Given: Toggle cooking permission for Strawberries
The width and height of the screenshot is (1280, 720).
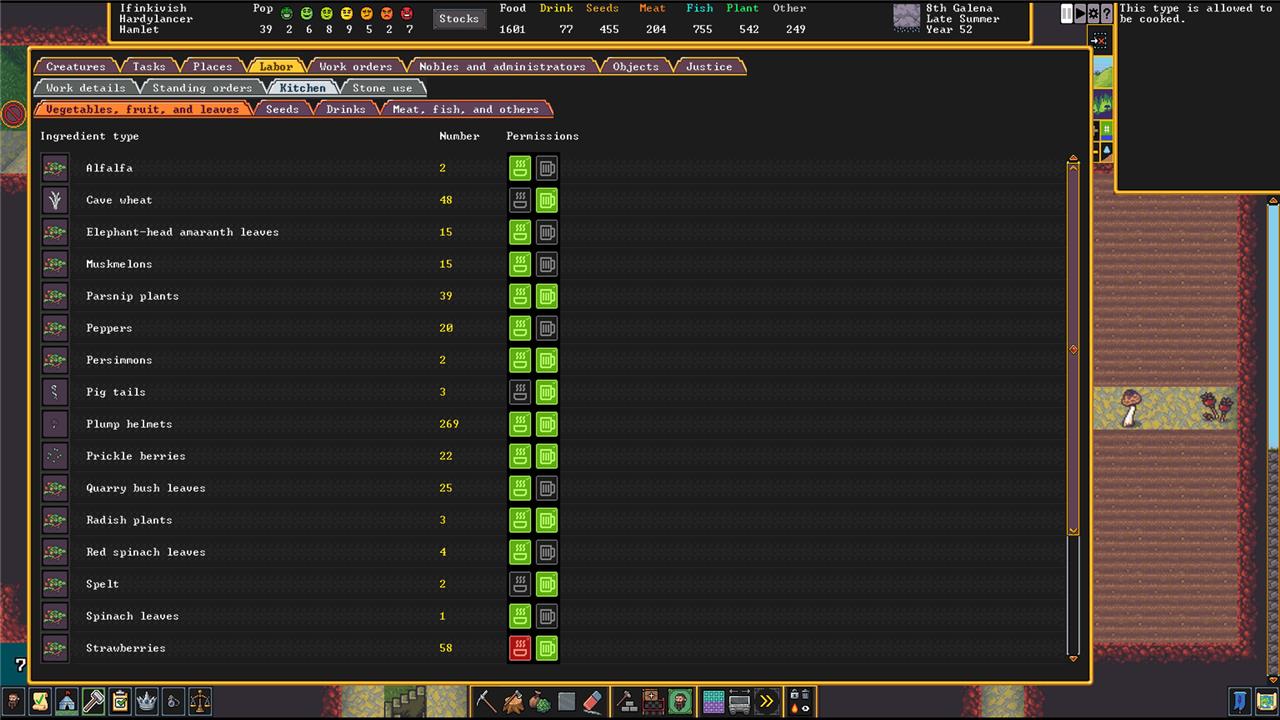Looking at the screenshot, I should 519,648.
